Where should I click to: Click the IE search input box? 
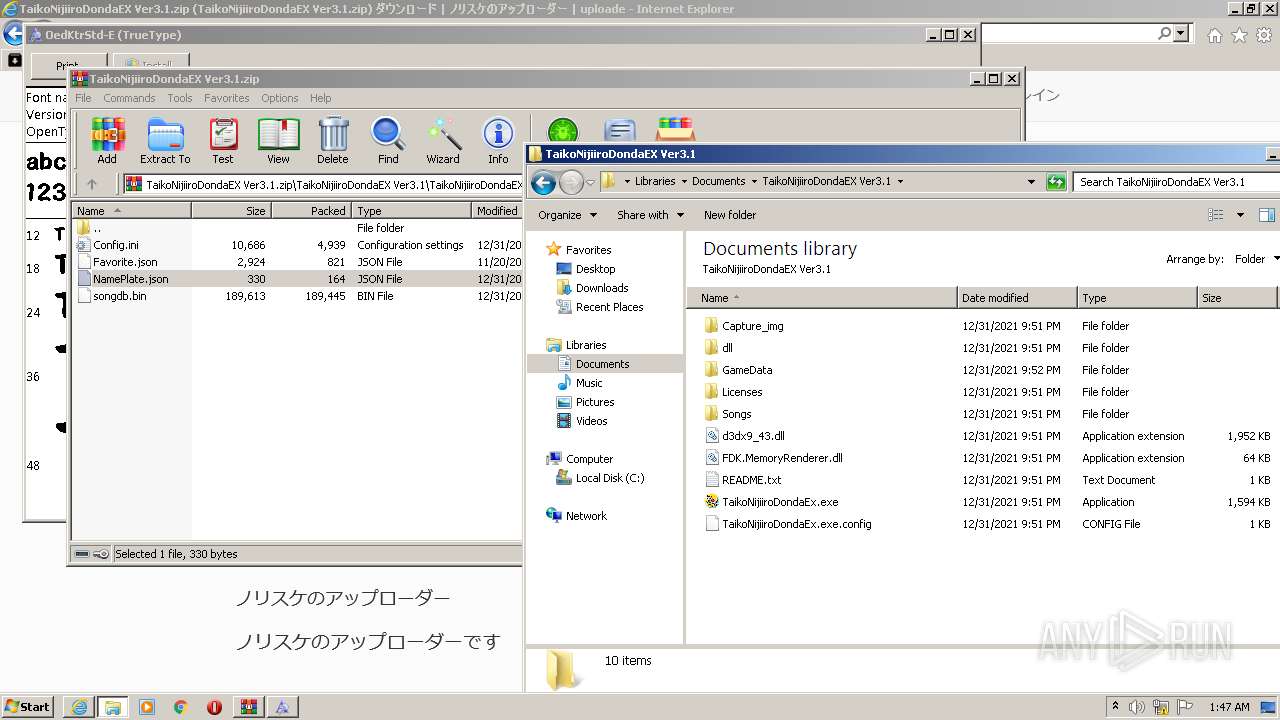[x=1070, y=34]
